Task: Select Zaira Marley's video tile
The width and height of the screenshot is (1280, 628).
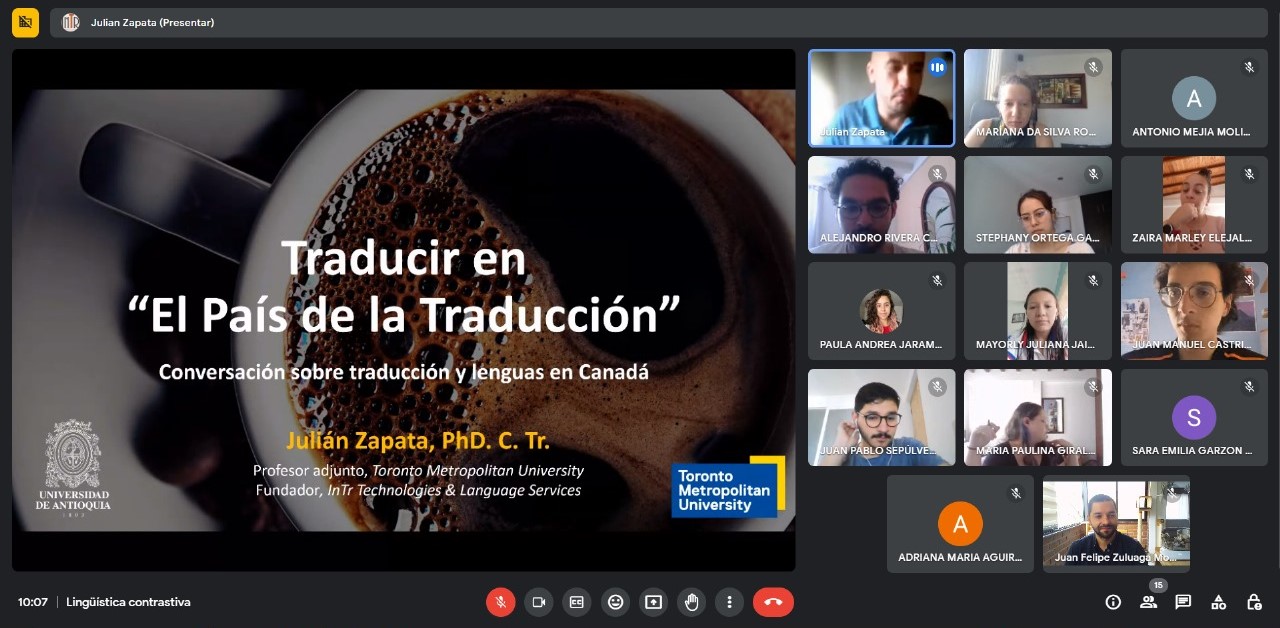Action: click(1194, 204)
